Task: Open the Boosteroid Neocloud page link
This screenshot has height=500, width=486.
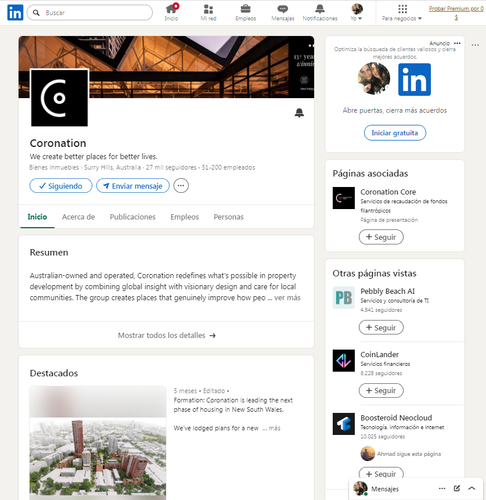Action: [396, 418]
